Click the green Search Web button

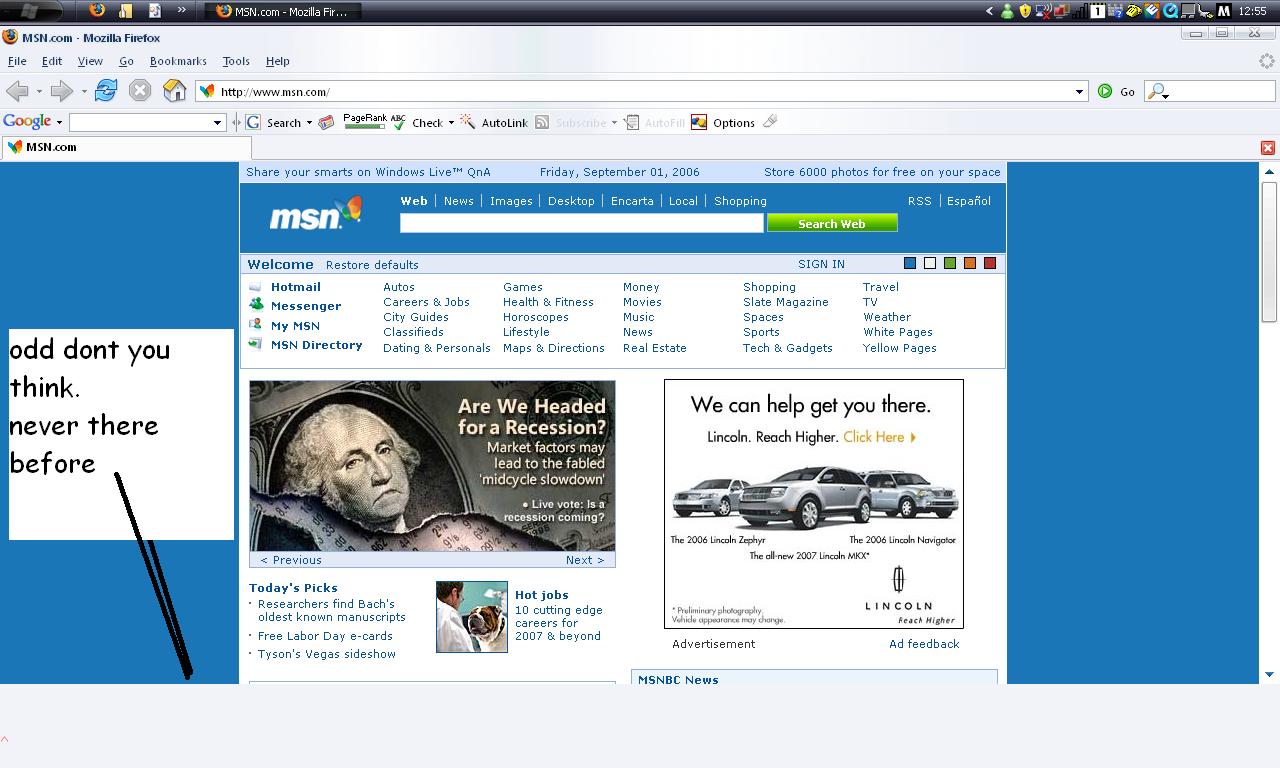831,224
